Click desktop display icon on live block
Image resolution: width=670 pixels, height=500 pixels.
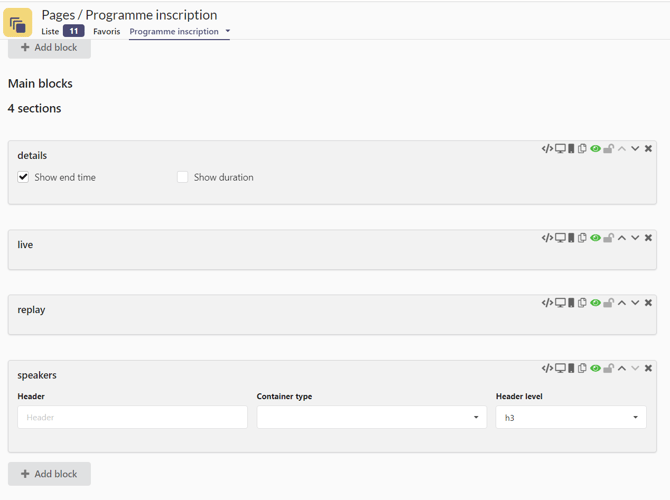560,238
